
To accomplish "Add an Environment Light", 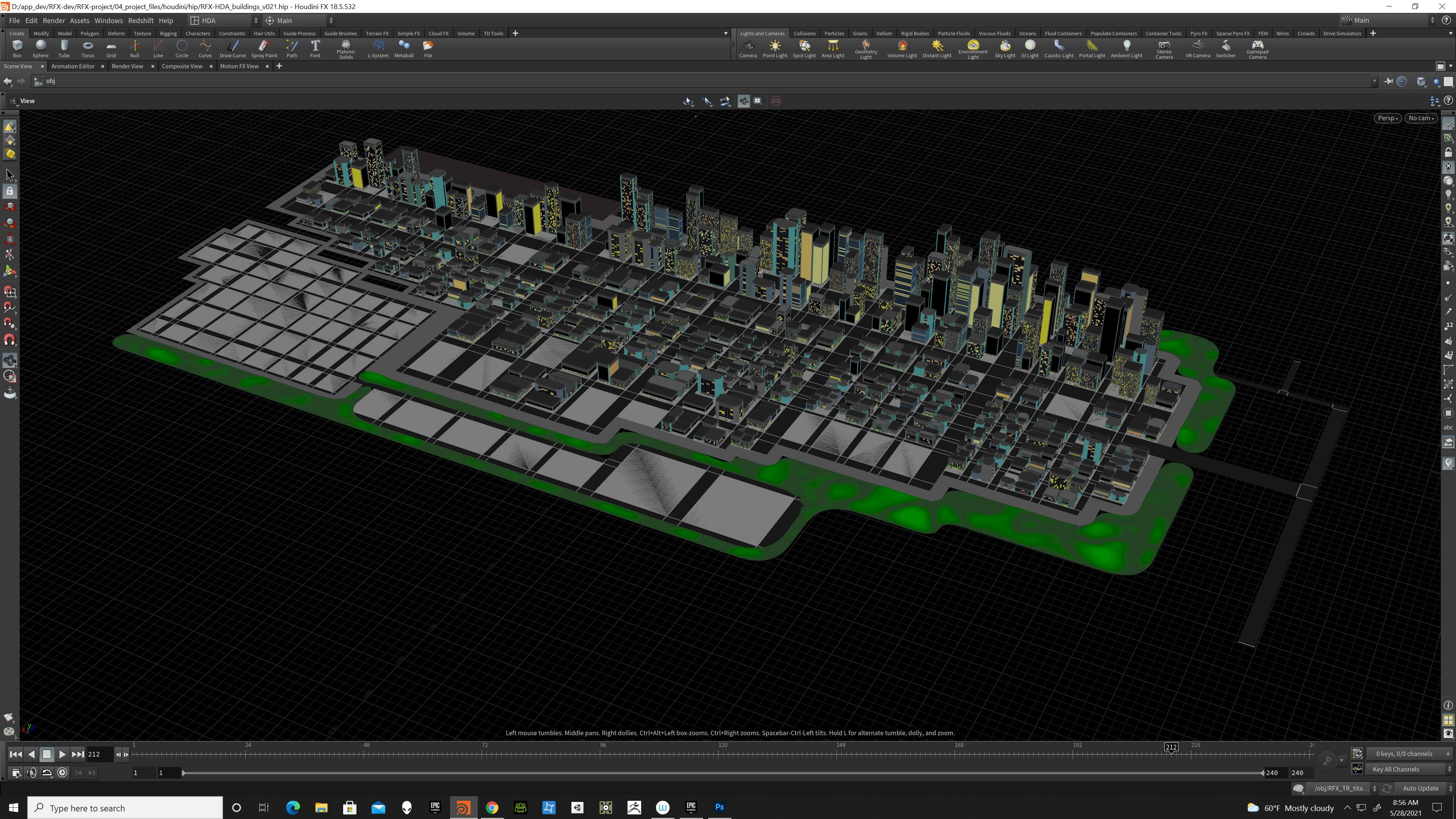I will (973, 49).
